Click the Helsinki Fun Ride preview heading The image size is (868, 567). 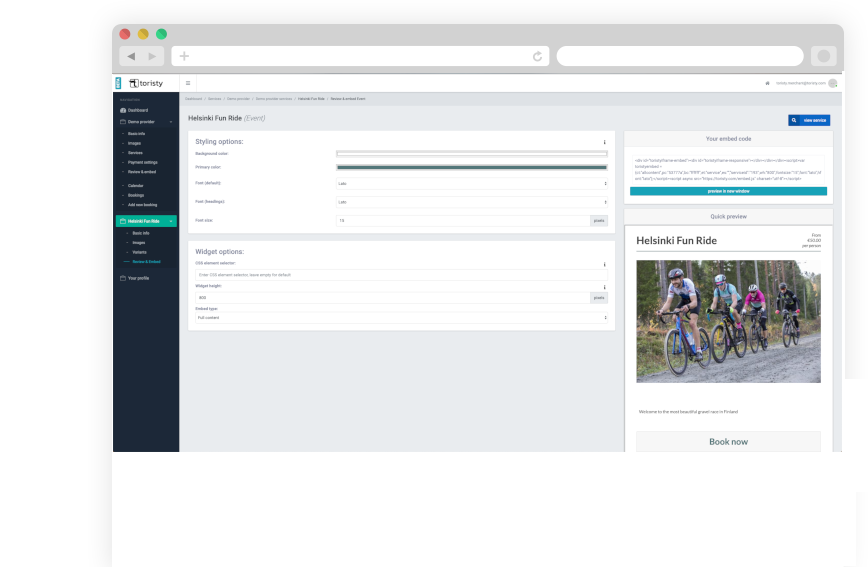click(676, 240)
